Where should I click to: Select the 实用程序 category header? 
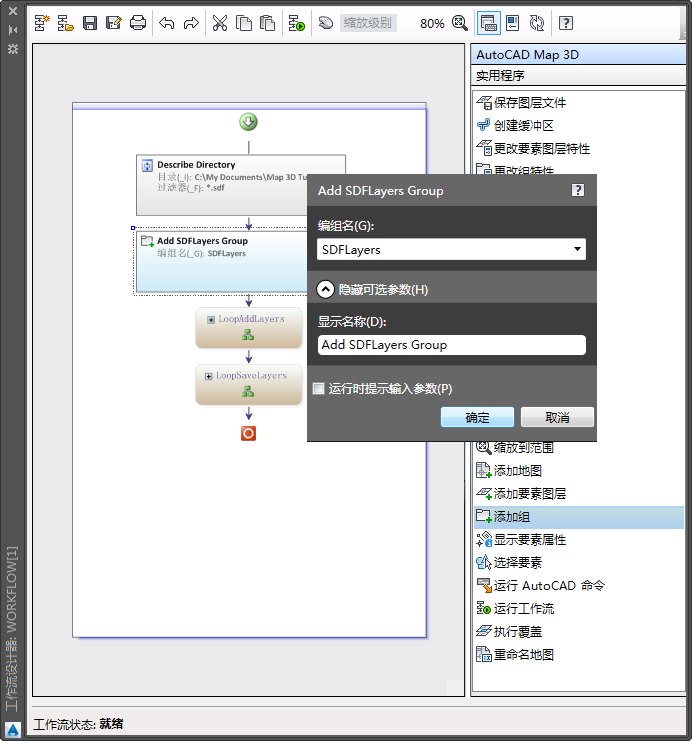tap(578, 75)
